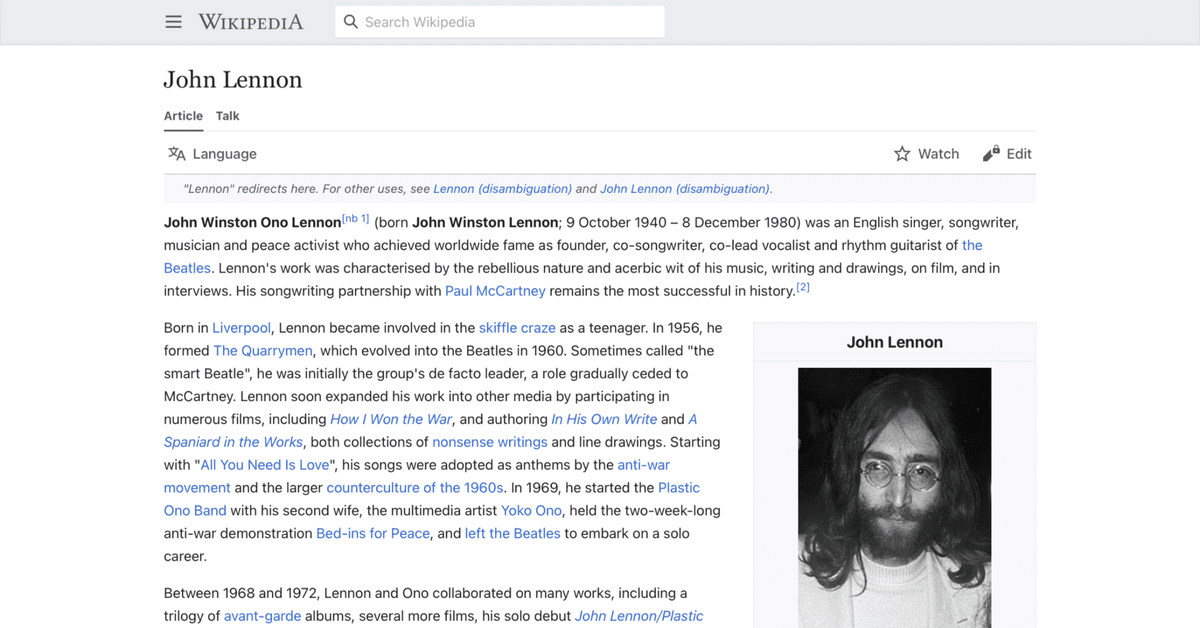1200x628 pixels.
Task: Open A Spaniard in the Works link
Action: pos(233,442)
